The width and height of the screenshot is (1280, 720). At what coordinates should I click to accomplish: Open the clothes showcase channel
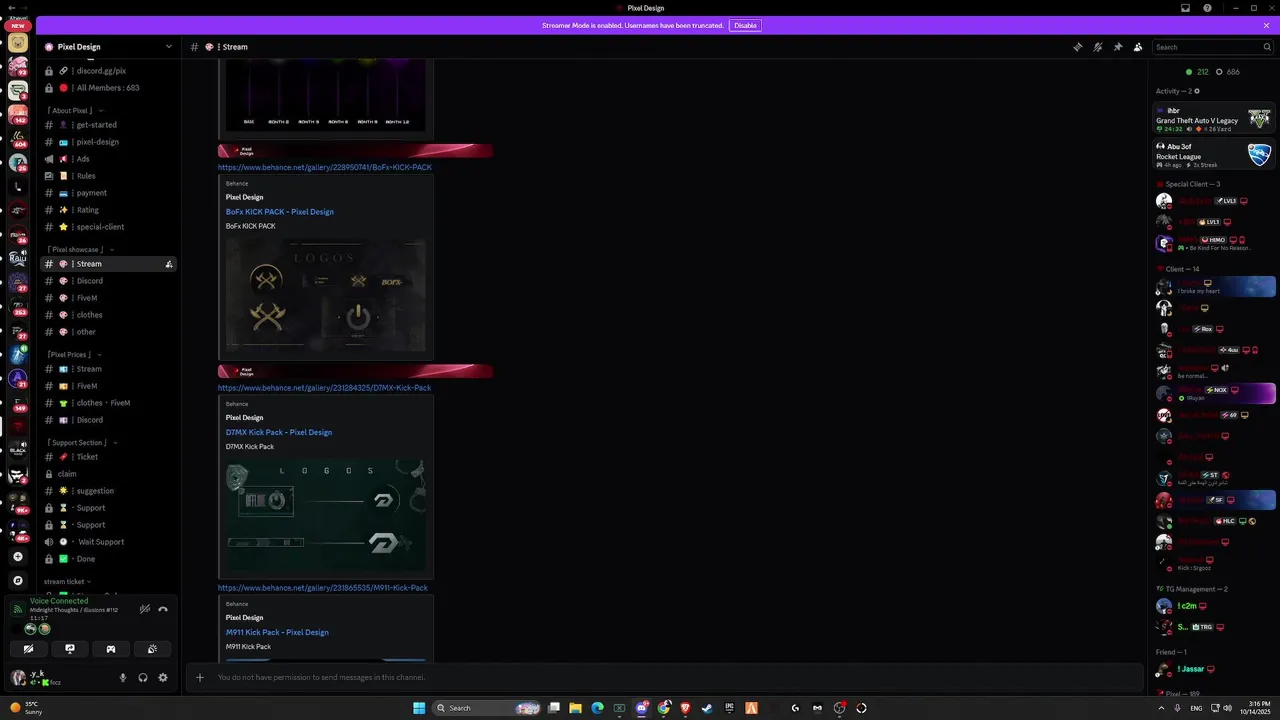(x=109, y=315)
